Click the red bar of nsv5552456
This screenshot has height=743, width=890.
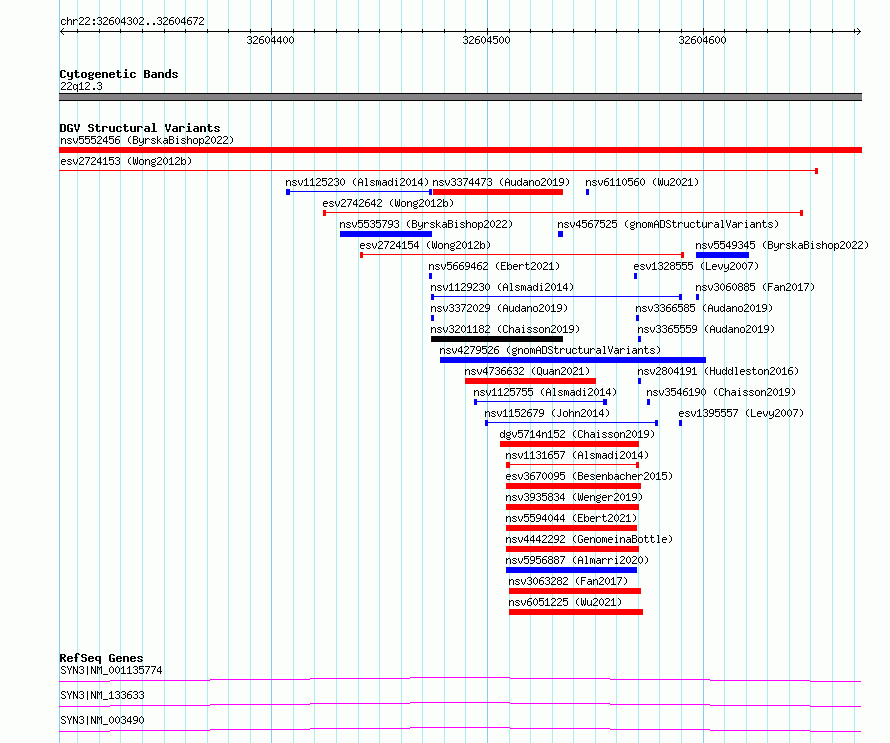coord(460,150)
